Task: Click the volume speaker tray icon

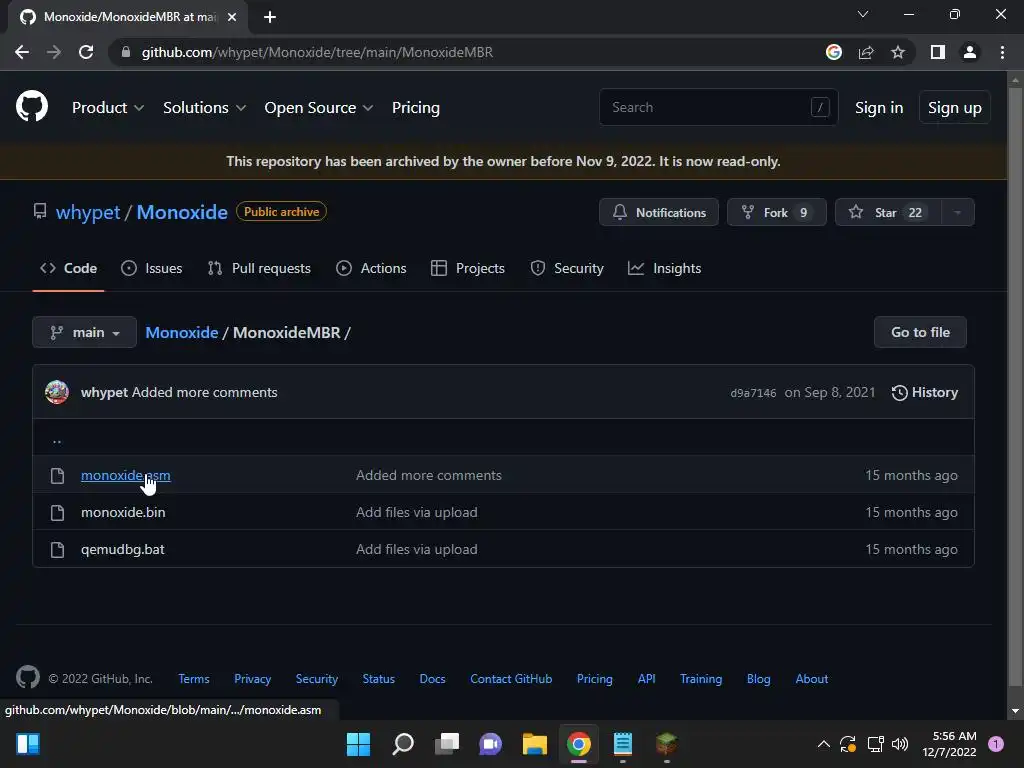Action: pyautogui.click(x=900, y=744)
